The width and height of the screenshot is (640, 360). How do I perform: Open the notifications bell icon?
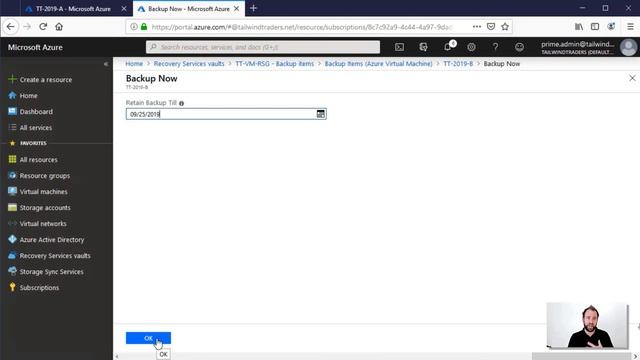(x=448, y=47)
